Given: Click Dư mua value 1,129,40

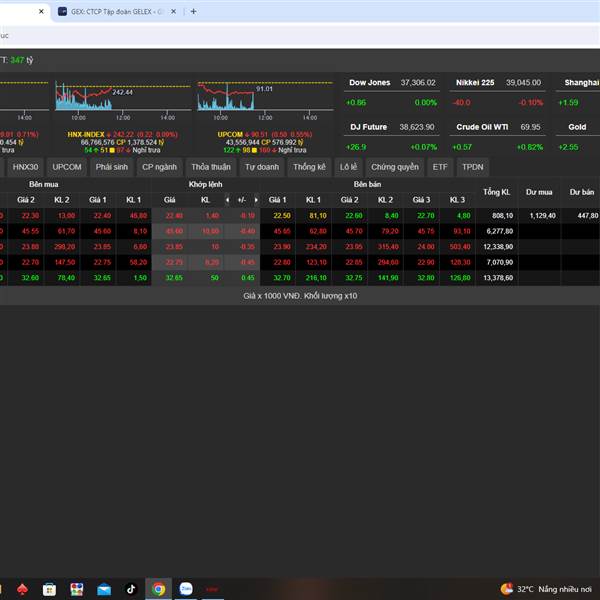Looking at the screenshot, I should pos(543,216).
